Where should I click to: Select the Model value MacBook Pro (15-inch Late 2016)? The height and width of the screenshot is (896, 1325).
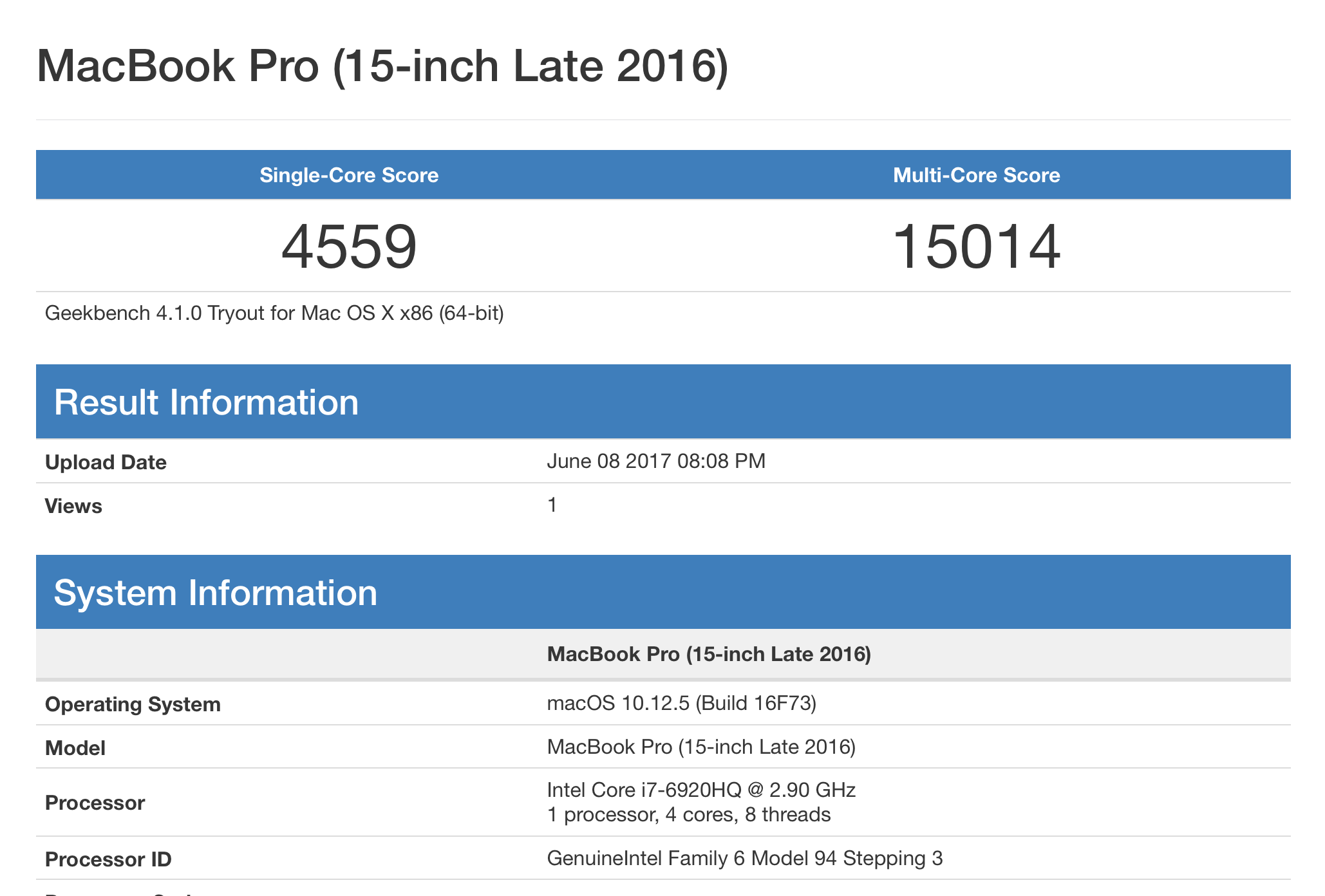701,747
